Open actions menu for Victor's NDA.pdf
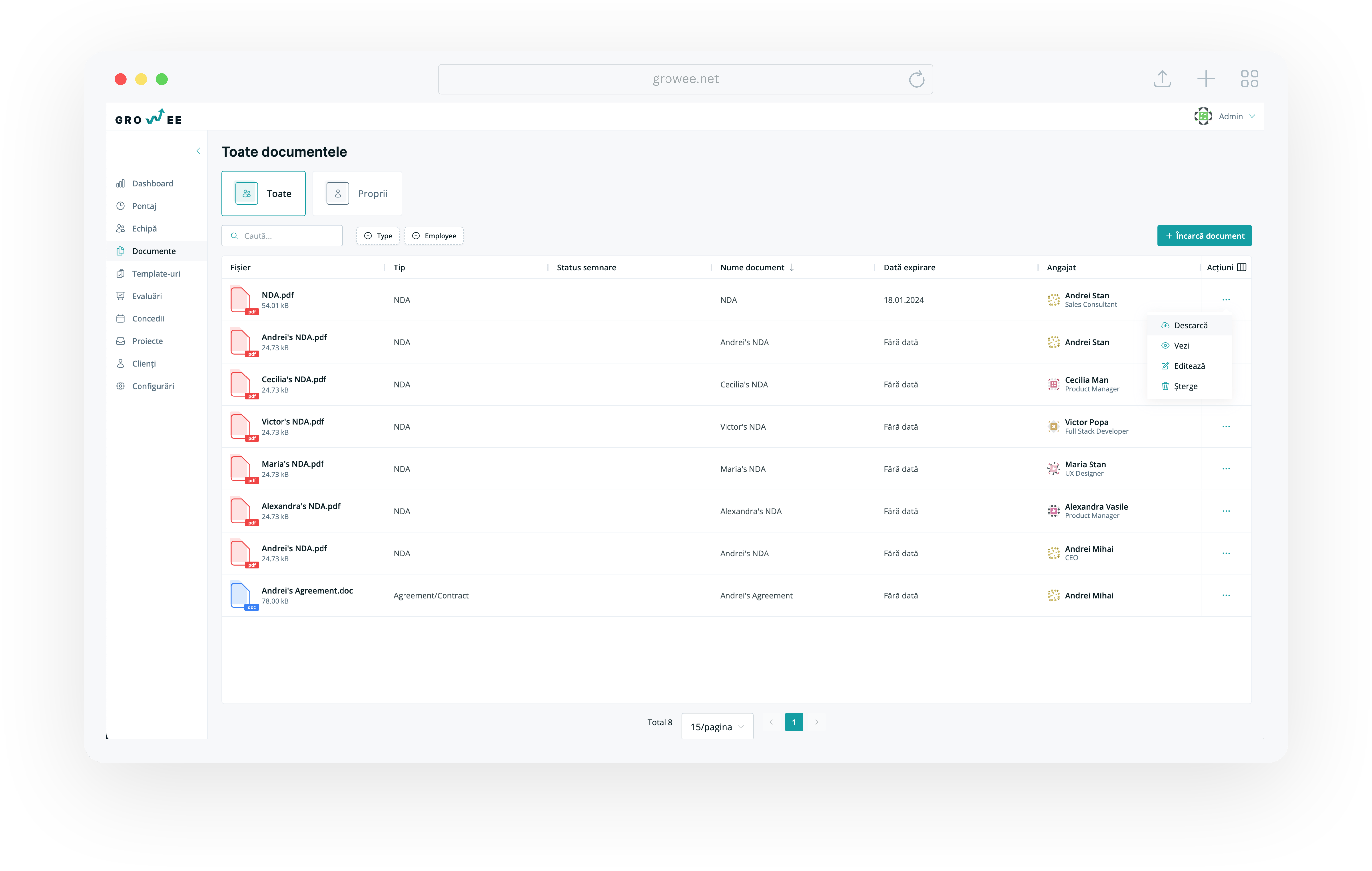This screenshot has width=1372, height=871. pyautogui.click(x=1226, y=427)
